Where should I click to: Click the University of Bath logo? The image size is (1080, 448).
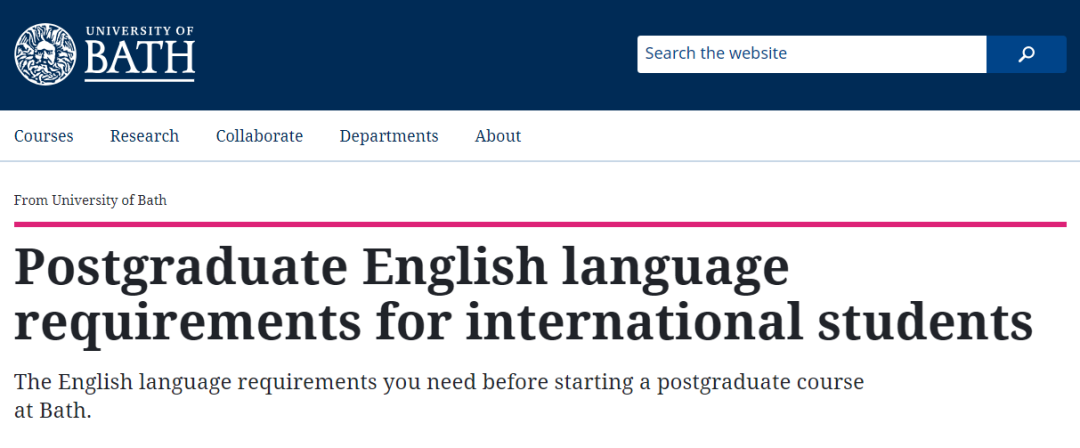(105, 54)
